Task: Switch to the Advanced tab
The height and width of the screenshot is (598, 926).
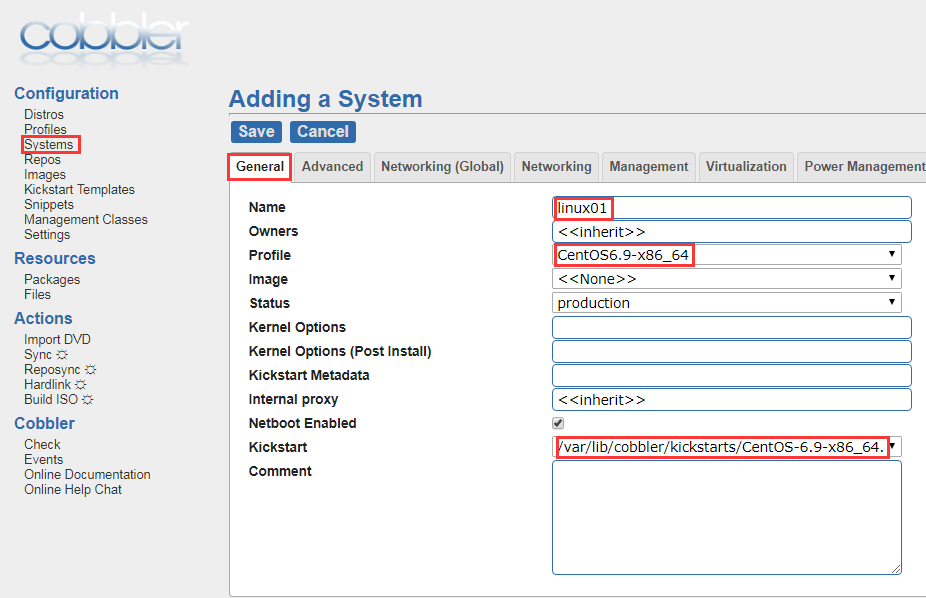Action: pyautogui.click(x=332, y=167)
